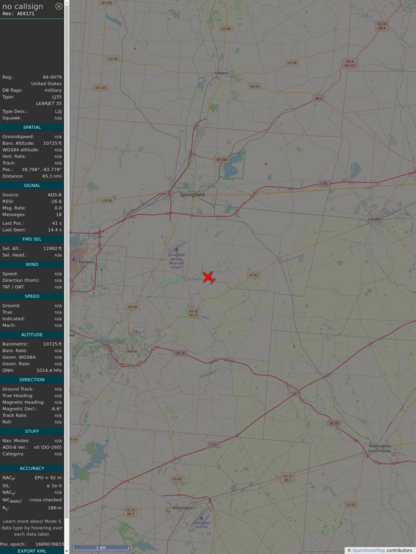Select the red Learjet aircraft marker
The height and width of the screenshot is (554, 416).
(209, 277)
